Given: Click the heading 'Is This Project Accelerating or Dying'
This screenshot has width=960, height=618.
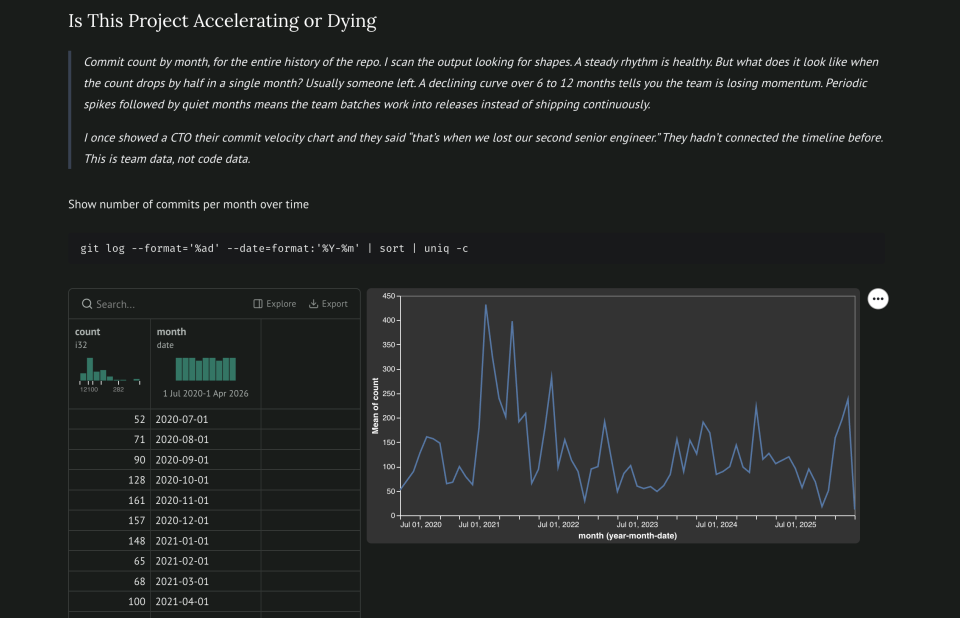Looking at the screenshot, I should pyautogui.click(x=222, y=21).
